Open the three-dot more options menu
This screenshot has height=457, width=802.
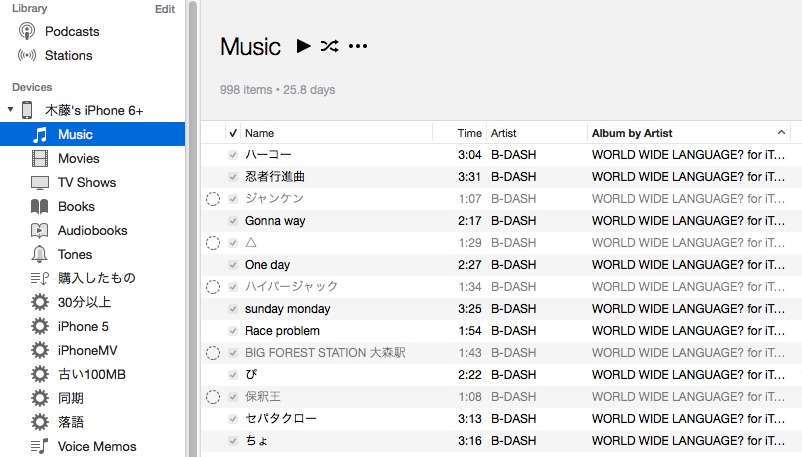(x=358, y=46)
